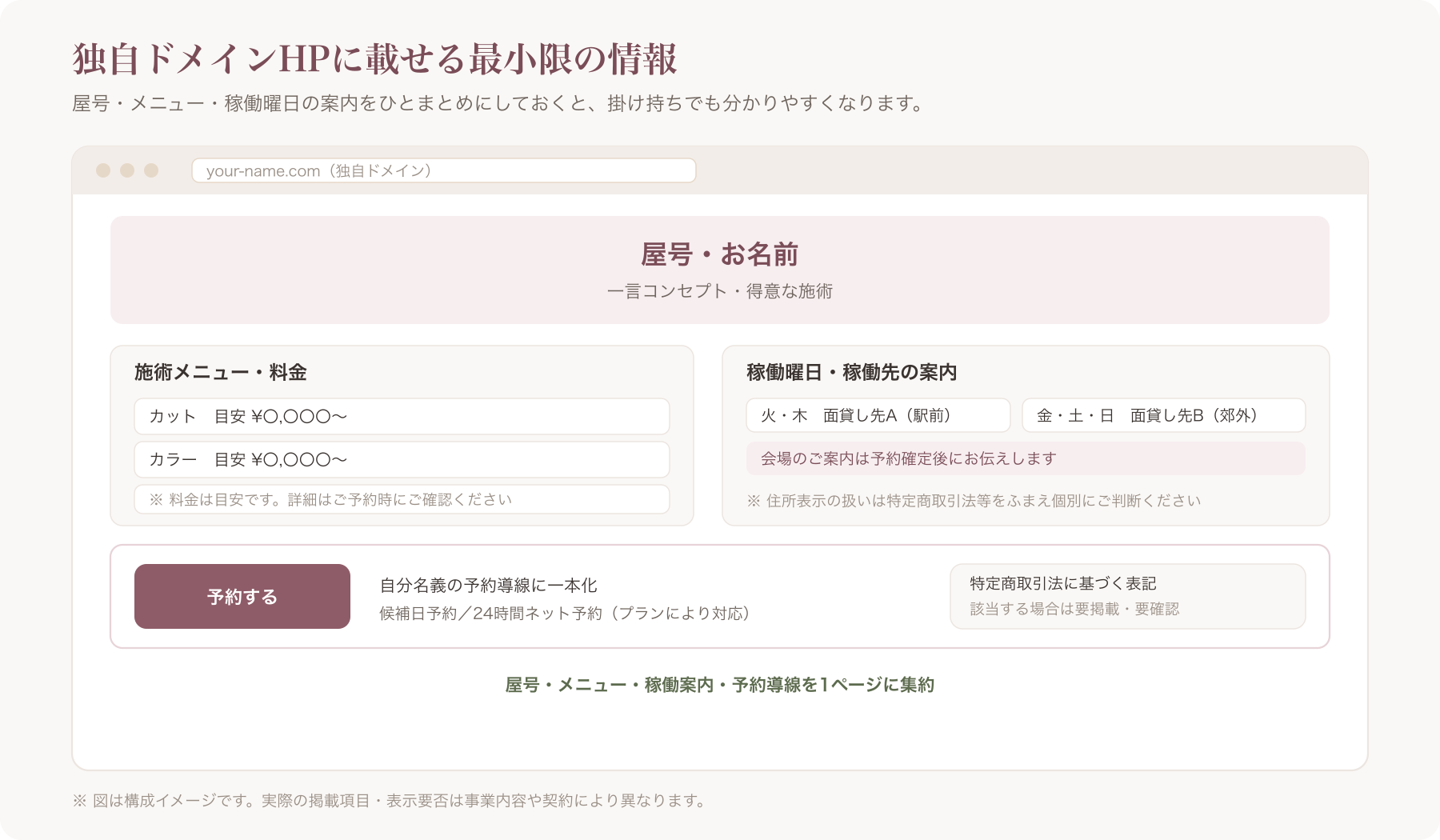The width and height of the screenshot is (1440, 840).
Task: Select the 火・木 面貸し先A schedule box
Action: tap(878, 415)
